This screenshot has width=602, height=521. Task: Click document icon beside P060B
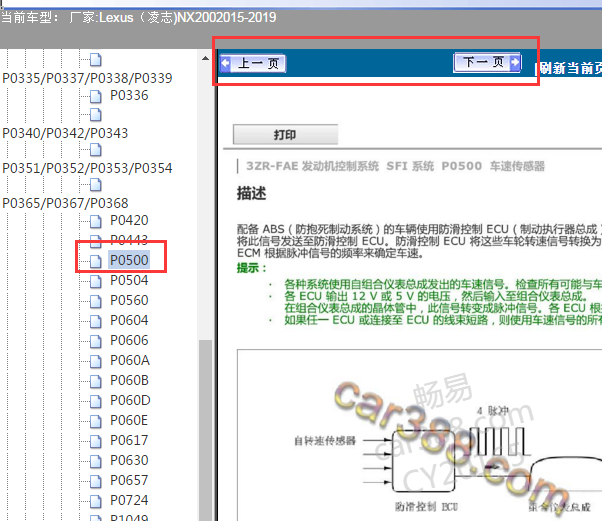click(96, 381)
